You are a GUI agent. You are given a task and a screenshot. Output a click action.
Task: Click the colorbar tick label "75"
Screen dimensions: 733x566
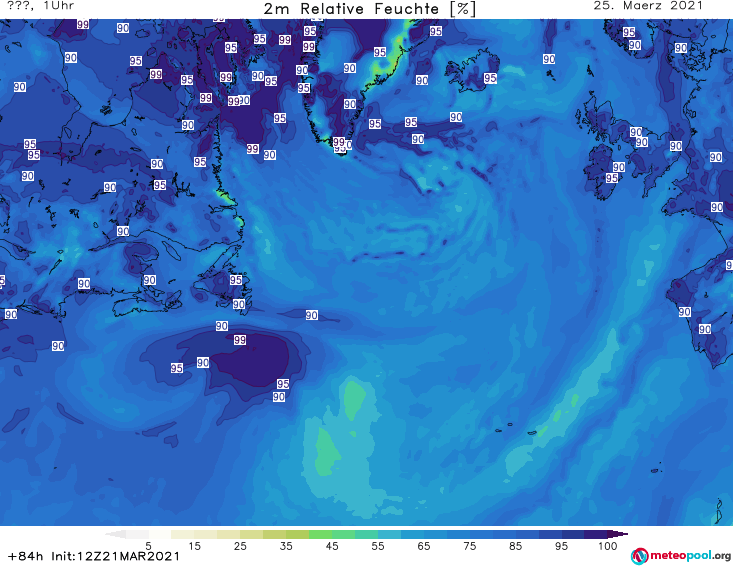(x=469, y=546)
